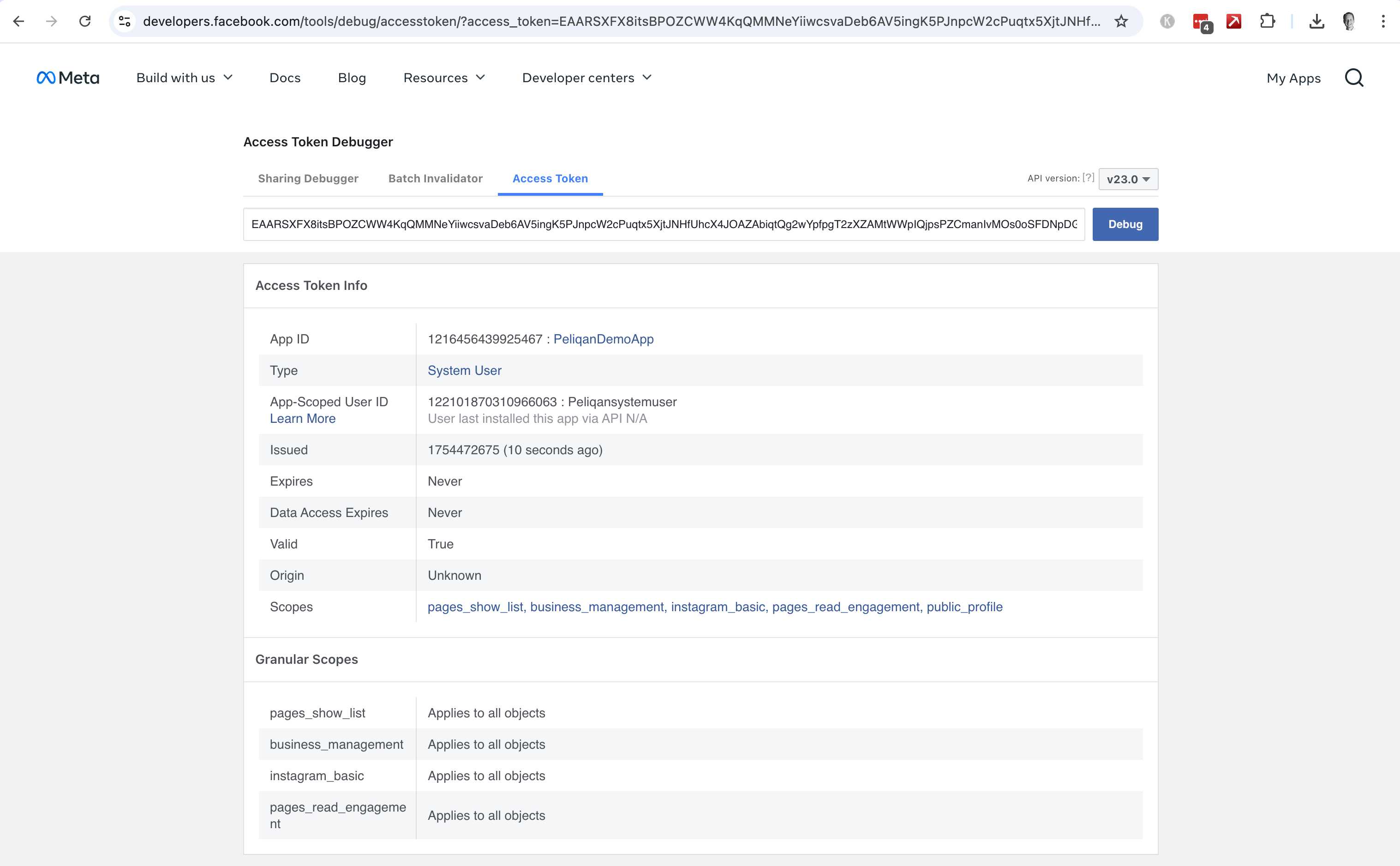
Task: Click the public_profile scope link
Action: coord(964,607)
